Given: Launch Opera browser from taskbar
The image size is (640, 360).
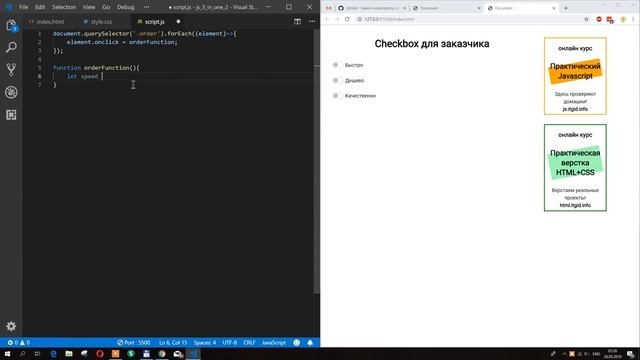Looking at the screenshot, I should click(100, 354).
